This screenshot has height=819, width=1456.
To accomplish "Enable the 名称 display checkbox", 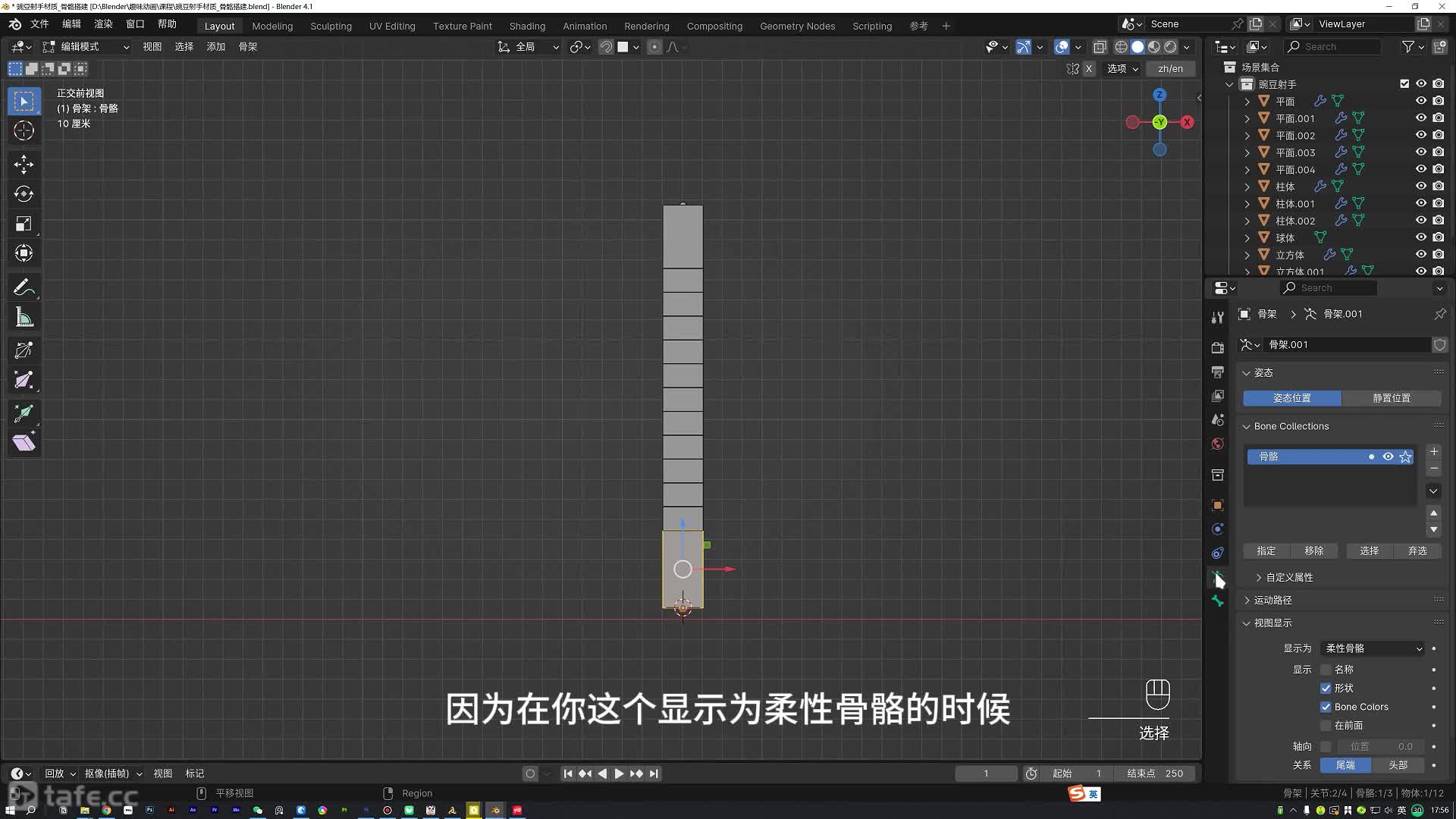I will point(1326,670).
